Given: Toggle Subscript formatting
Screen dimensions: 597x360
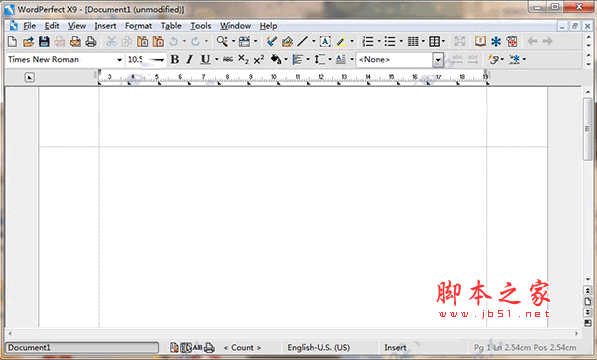Looking at the screenshot, I should point(243,59).
